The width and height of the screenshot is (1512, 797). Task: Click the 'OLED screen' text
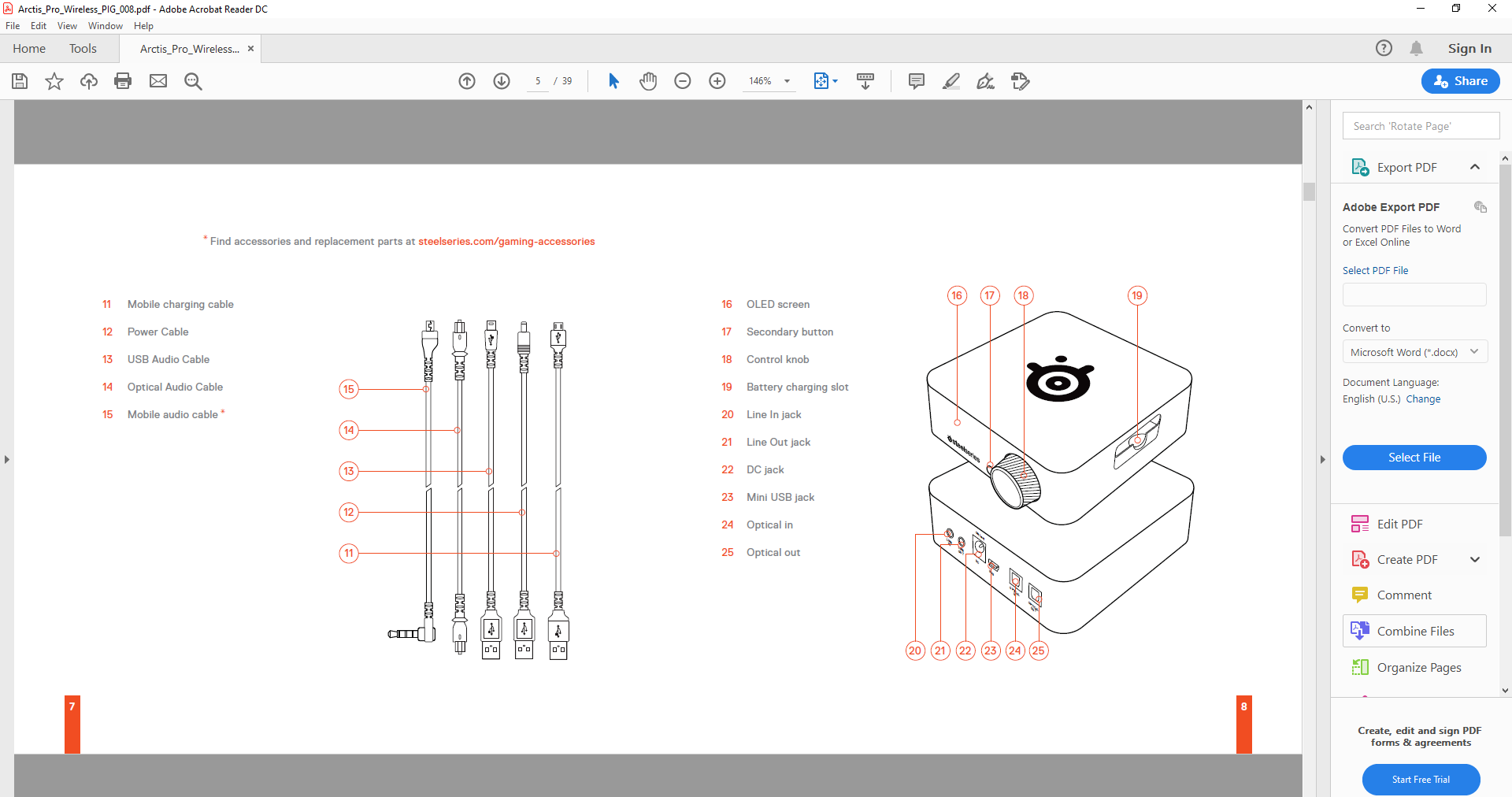tap(778, 305)
